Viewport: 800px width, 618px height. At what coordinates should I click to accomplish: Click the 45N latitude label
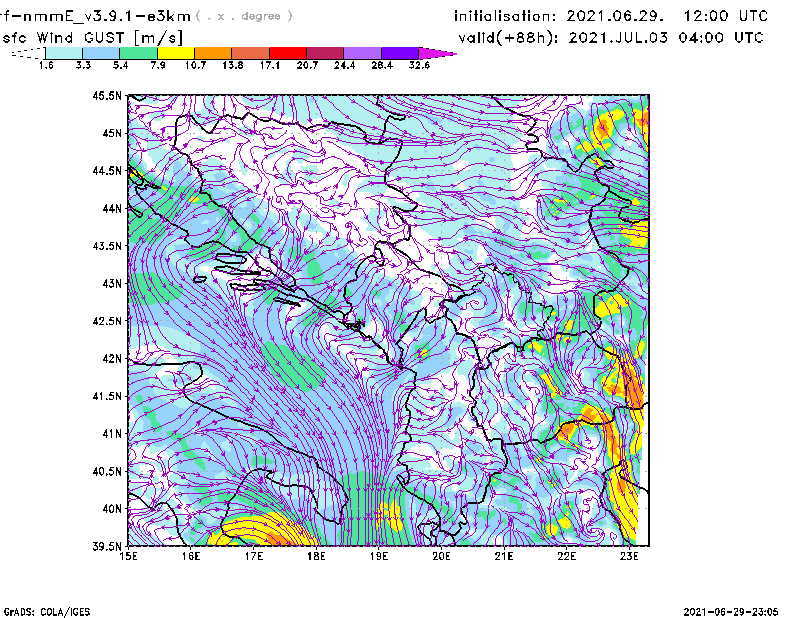click(x=112, y=133)
